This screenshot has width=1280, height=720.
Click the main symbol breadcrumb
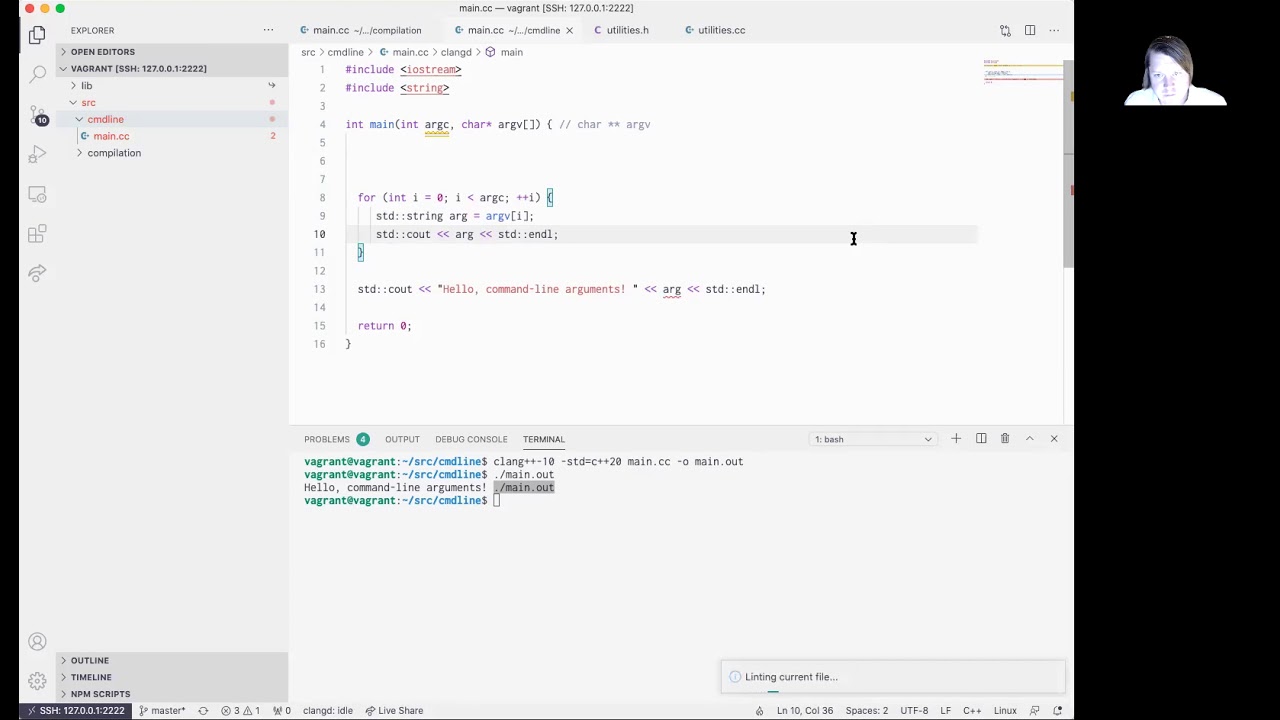(505, 52)
